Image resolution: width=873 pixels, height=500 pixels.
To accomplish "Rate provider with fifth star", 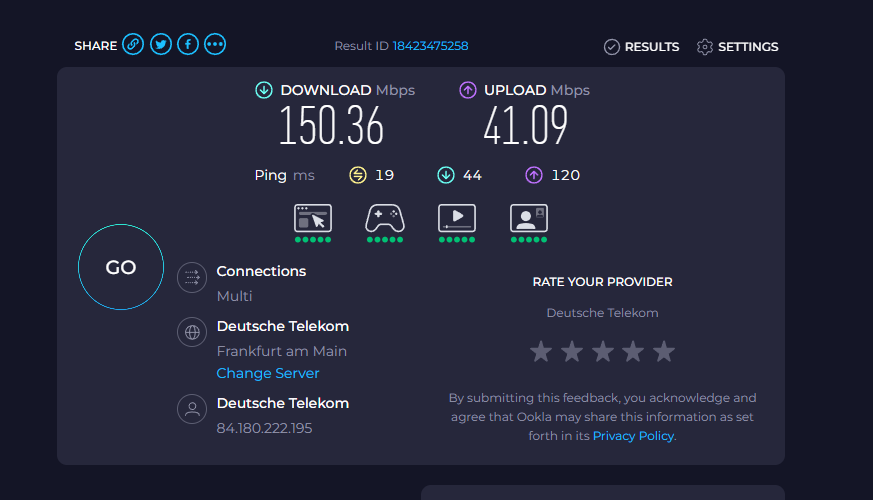I will point(664,352).
